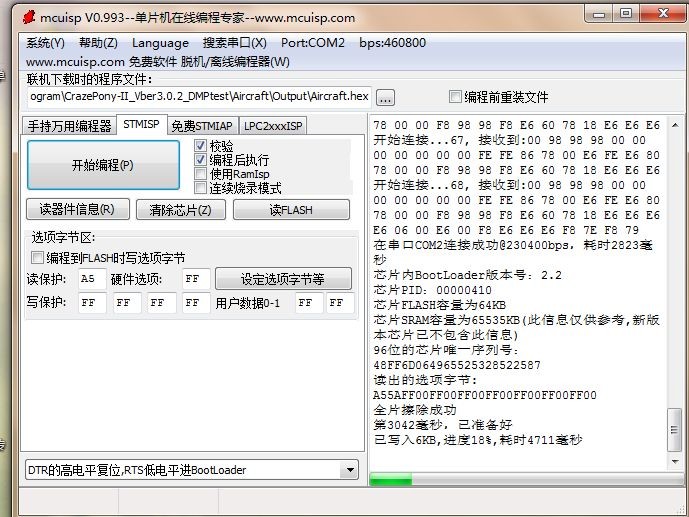Switch to the 免费STMIAP tab
The width and height of the screenshot is (689, 517).
coord(202,126)
